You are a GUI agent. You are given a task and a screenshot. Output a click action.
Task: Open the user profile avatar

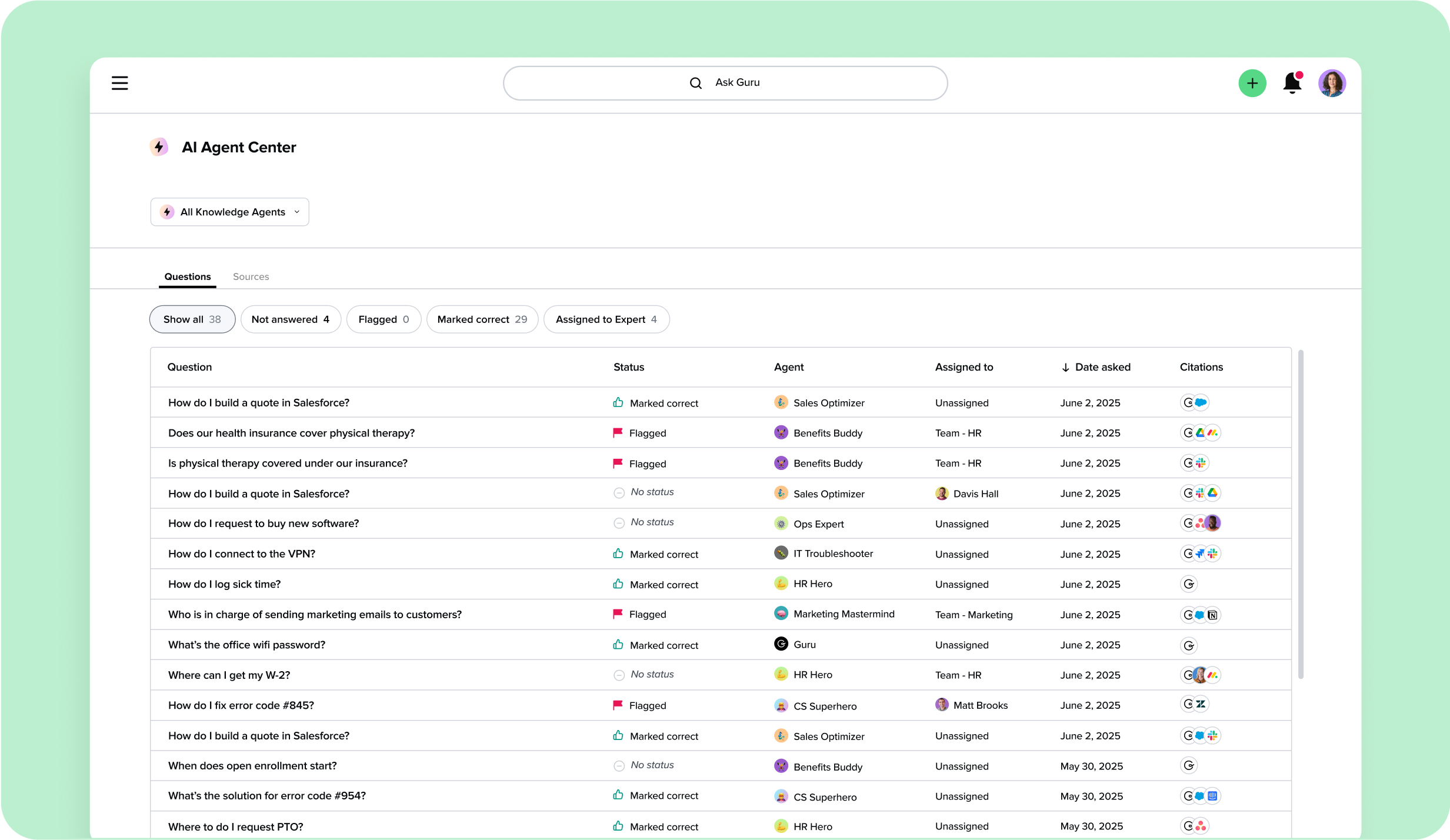pyautogui.click(x=1332, y=83)
